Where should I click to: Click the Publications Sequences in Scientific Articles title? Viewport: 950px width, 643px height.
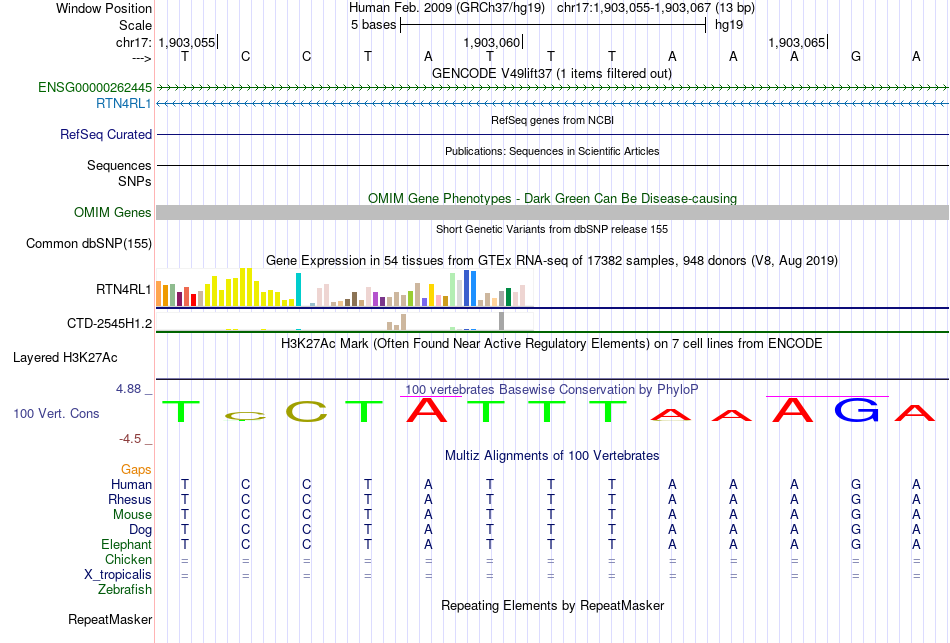[x=552, y=151]
